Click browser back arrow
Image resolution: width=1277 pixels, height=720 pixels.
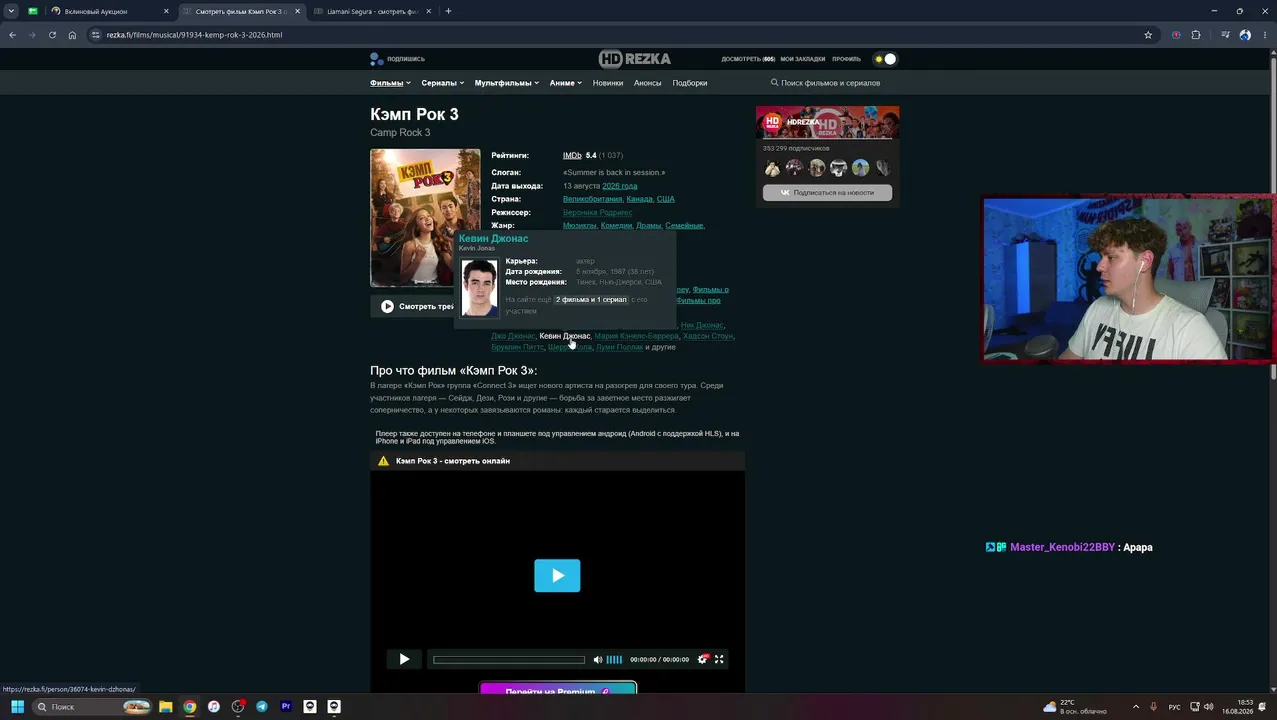click(x=12, y=35)
